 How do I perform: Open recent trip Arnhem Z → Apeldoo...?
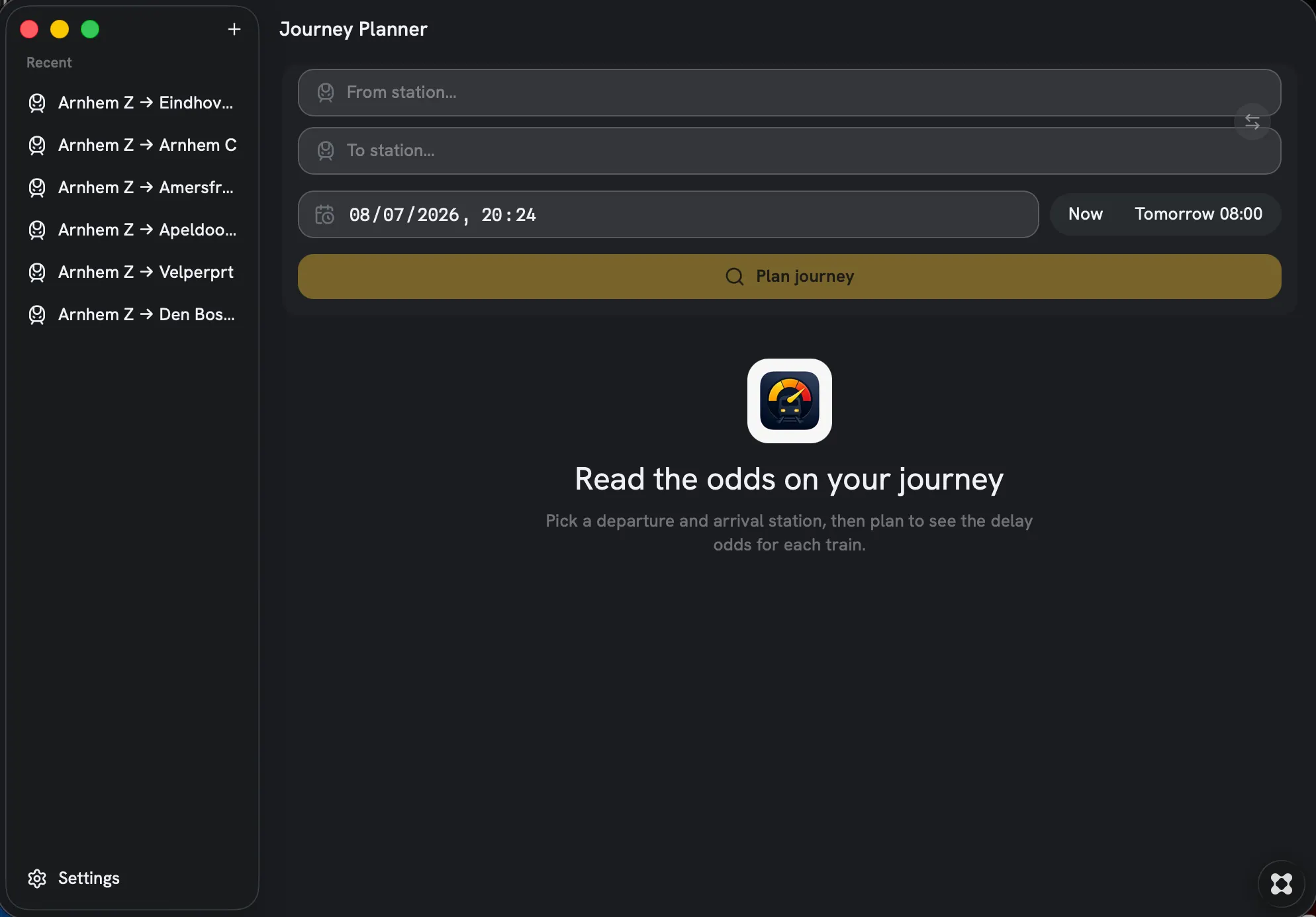132,230
